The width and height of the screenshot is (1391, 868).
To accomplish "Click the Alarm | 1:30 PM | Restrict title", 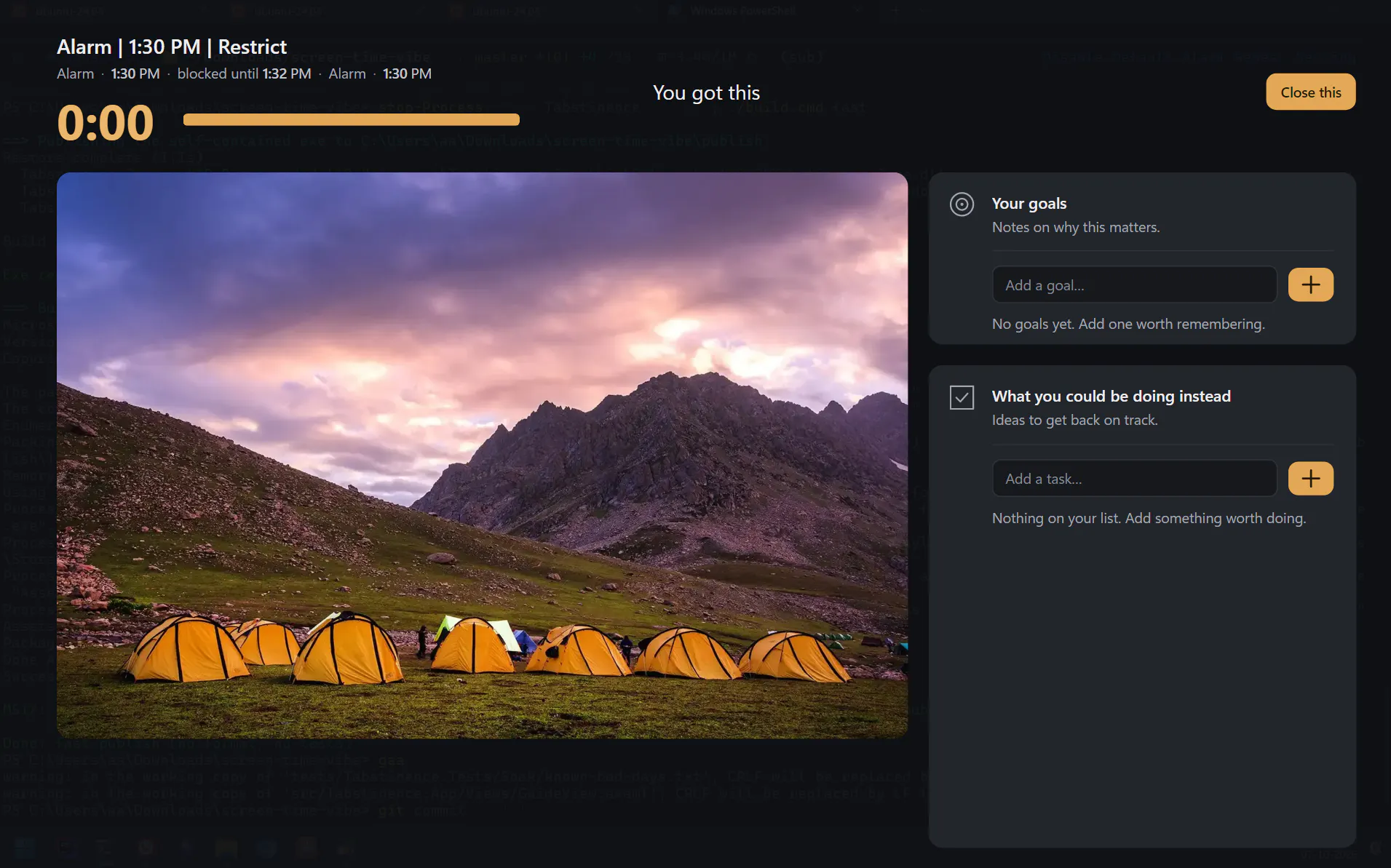I will coord(172,47).
